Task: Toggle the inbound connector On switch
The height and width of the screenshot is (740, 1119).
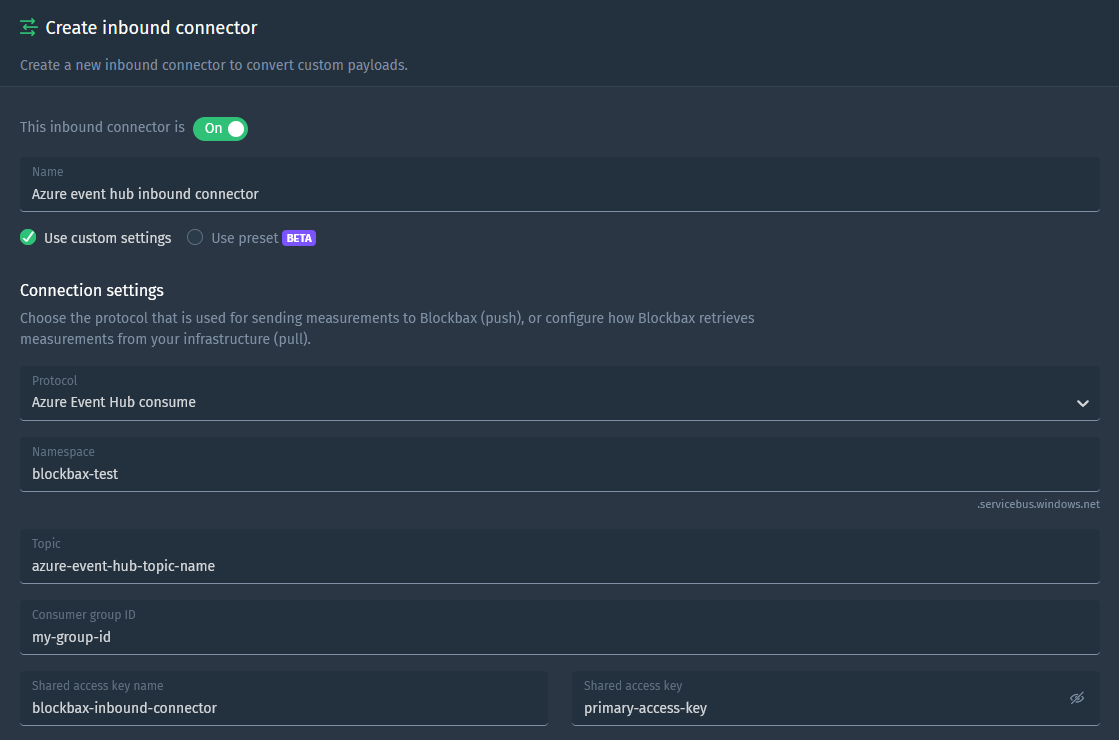Action: [221, 128]
